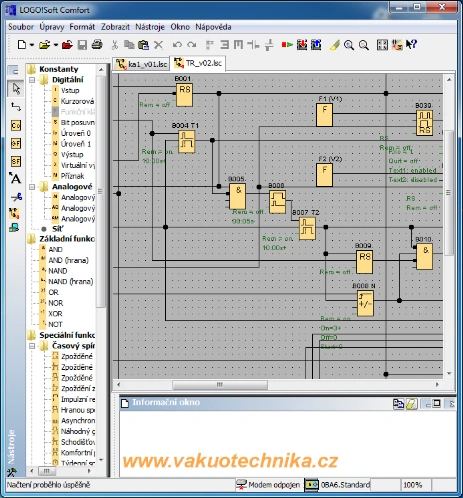This screenshot has width=463, height=498.
Task: Switch to the TR_v02.lsc tab
Action: [198, 63]
